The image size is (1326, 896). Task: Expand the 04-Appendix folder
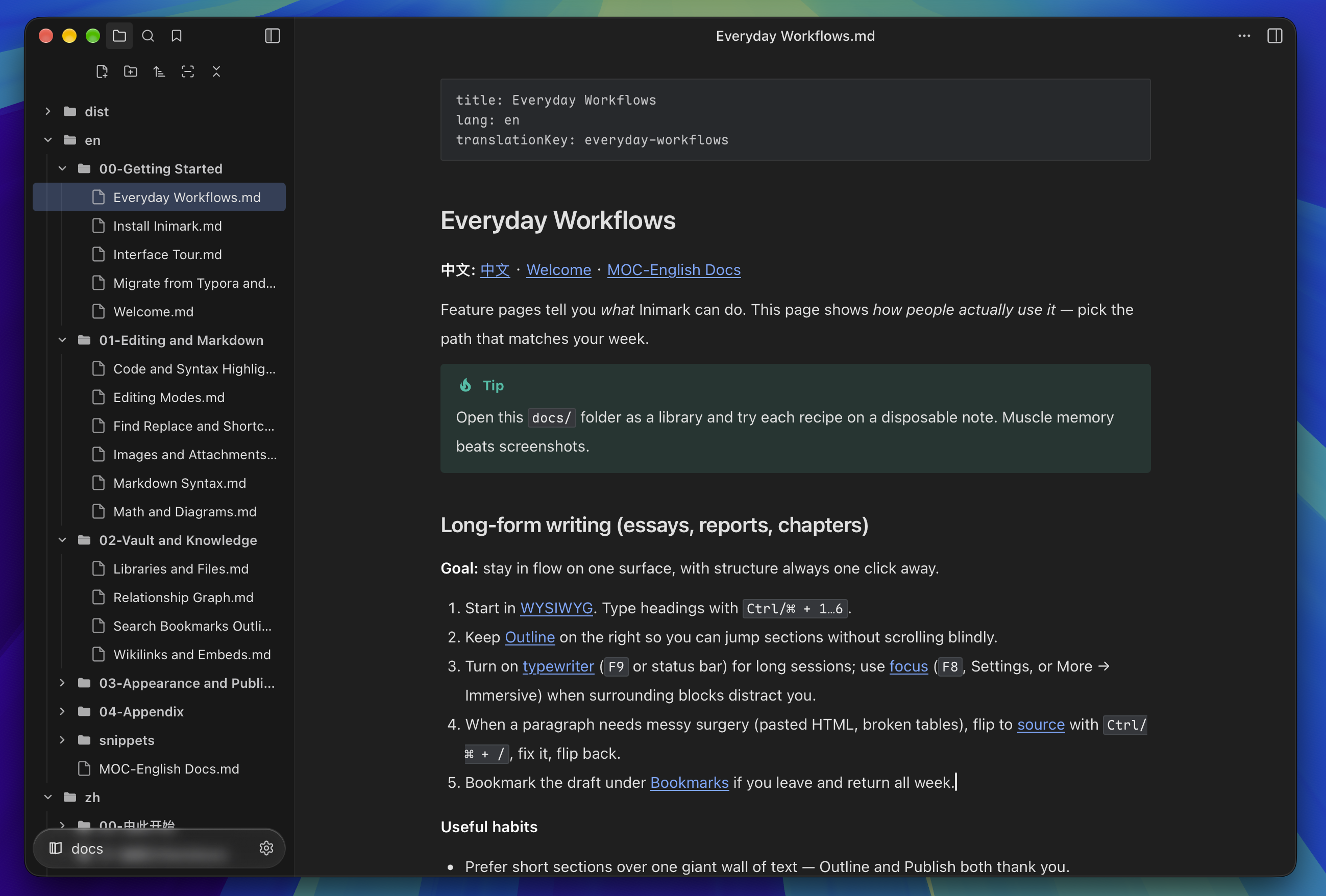[62, 711]
